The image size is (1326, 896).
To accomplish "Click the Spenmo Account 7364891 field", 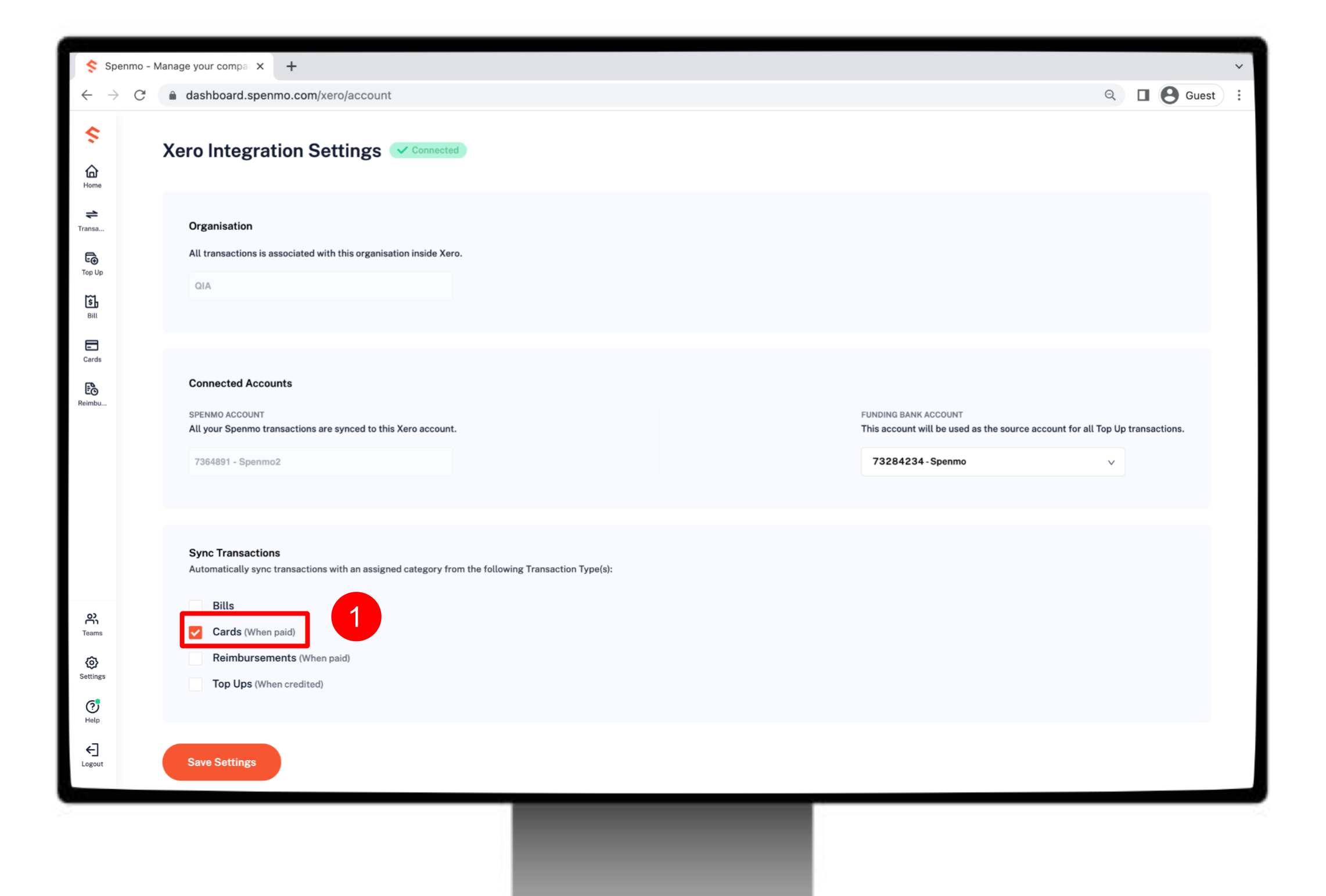I will point(320,462).
